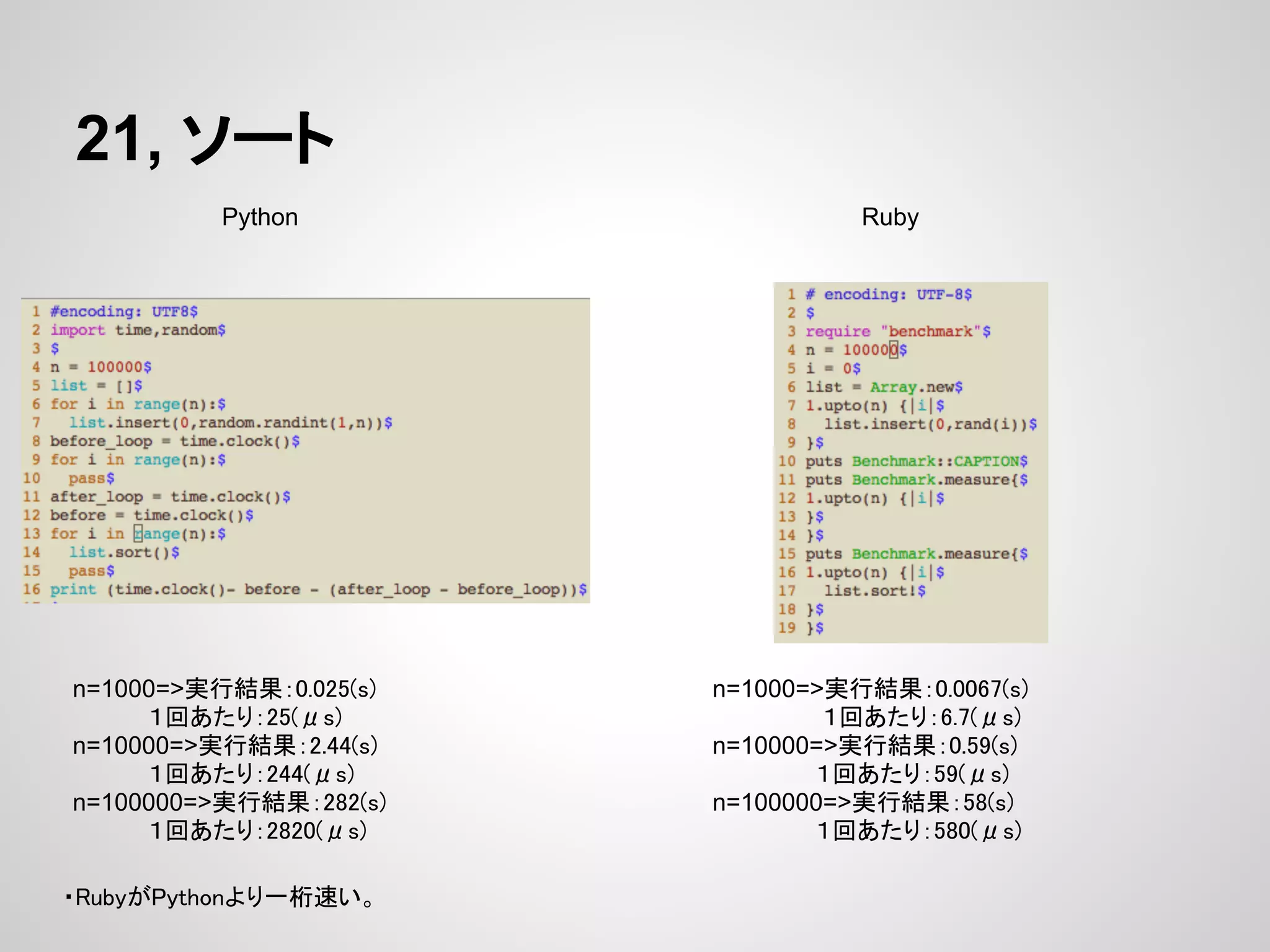1270x952 pixels.
Task: Click Ruby line "list.insert(0,rand(i))"
Action: (x=930, y=424)
